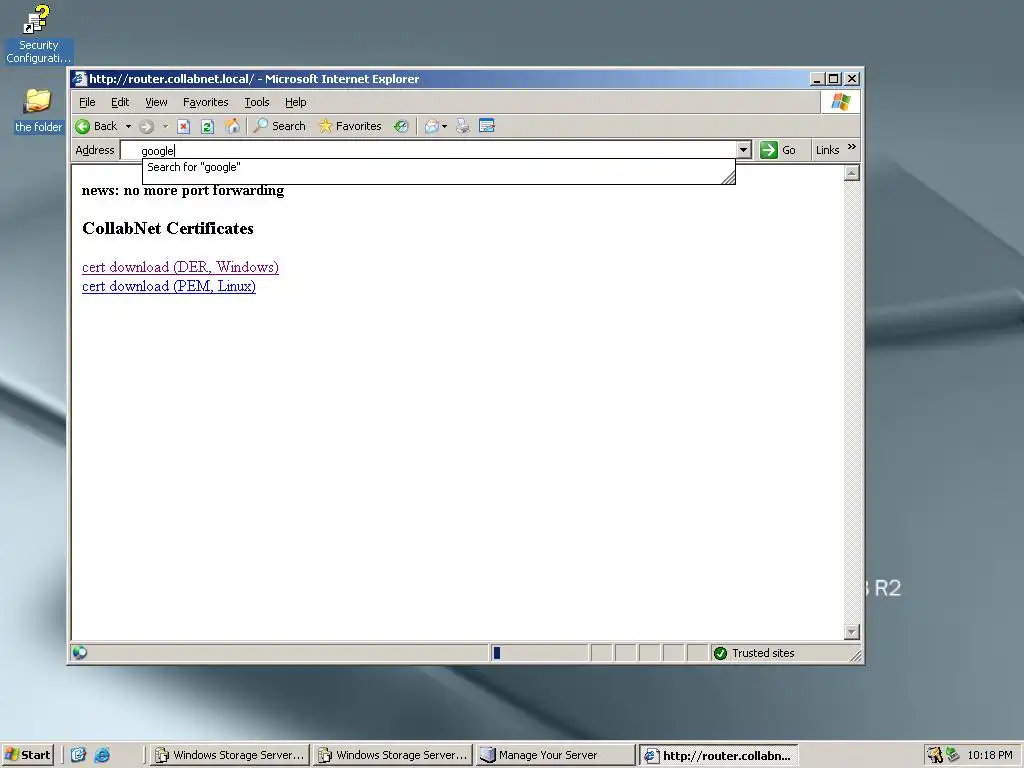Refresh the page with the Refresh icon
Screen dimensions: 1024x768
tap(208, 127)
